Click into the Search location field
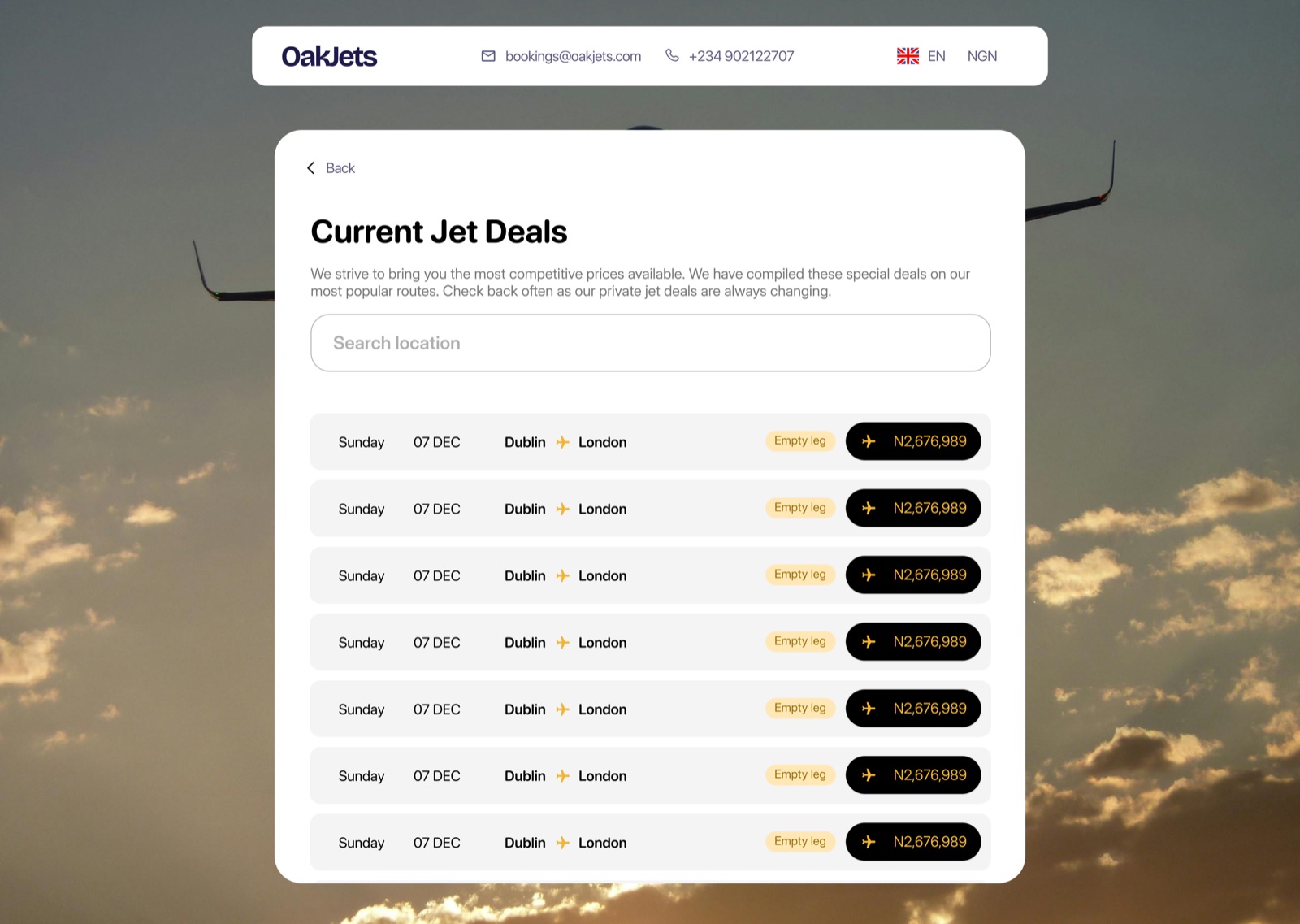The height and width of the screenshot is (924, 1300). point(651,343)
